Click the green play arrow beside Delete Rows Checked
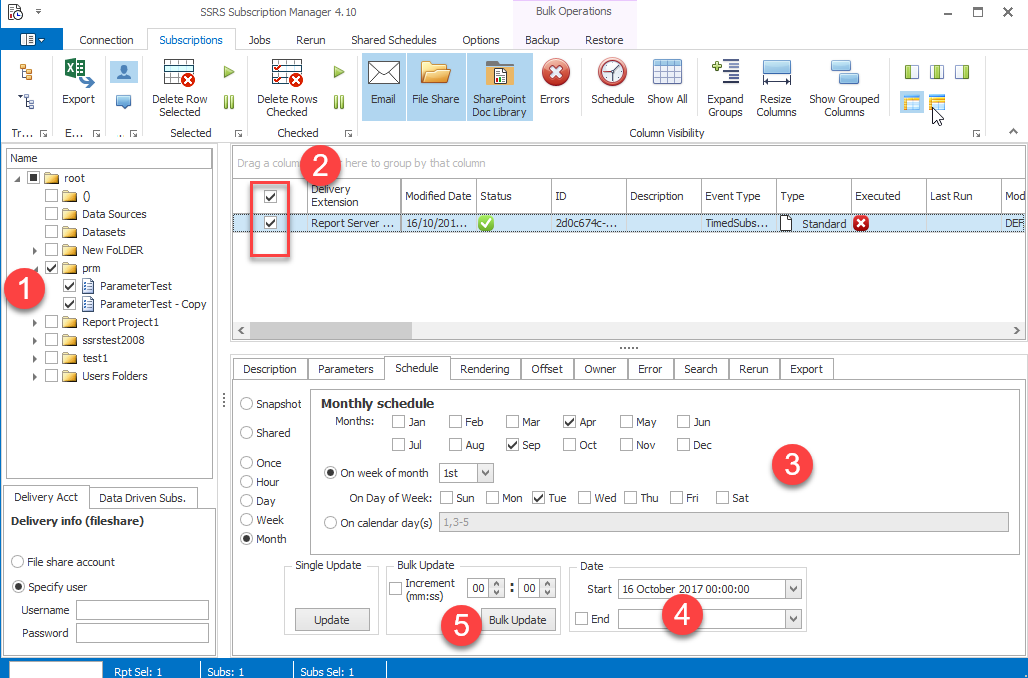1028x678 pixels. point(339,72)
